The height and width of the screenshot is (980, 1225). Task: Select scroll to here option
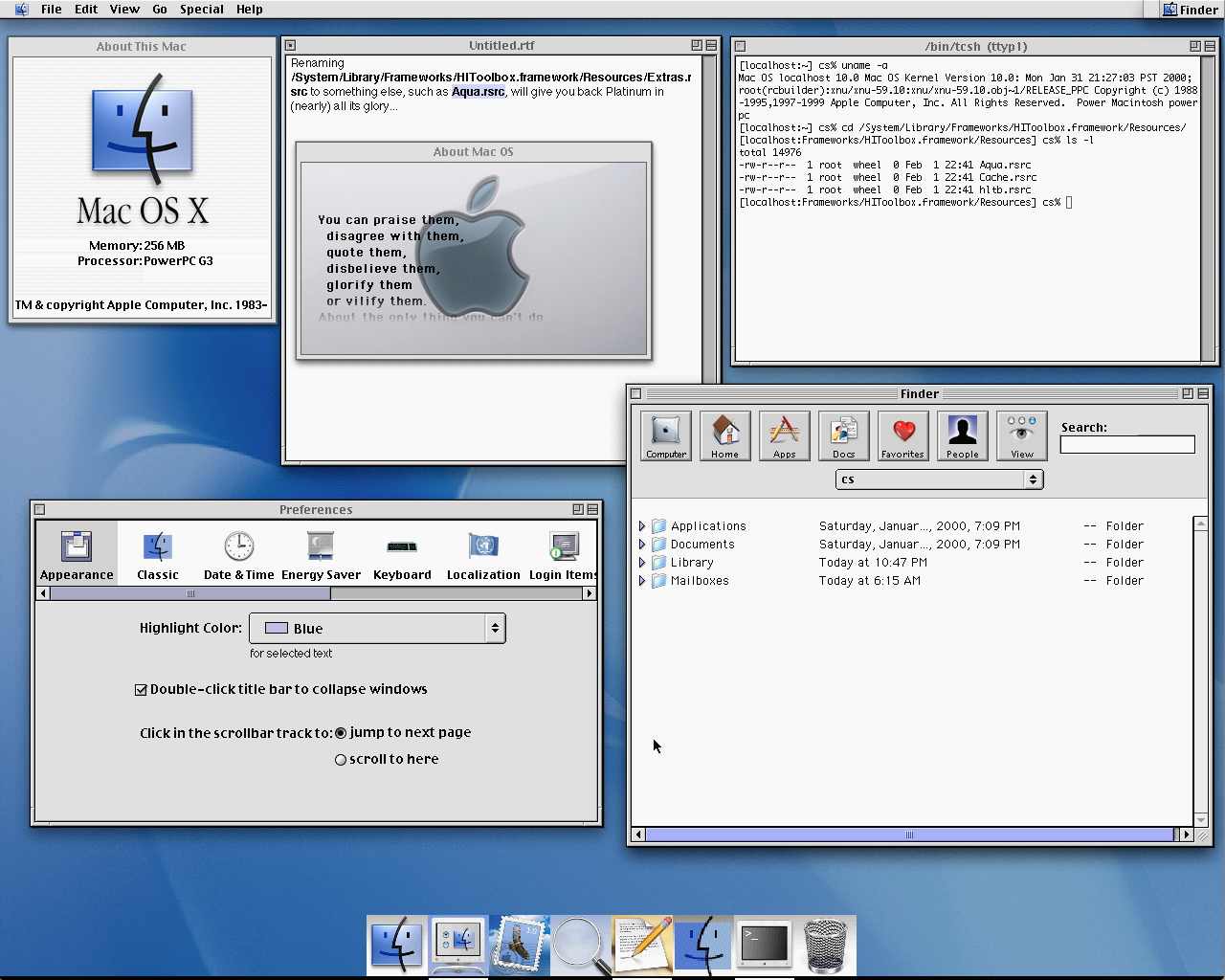[x=341, y=760]
